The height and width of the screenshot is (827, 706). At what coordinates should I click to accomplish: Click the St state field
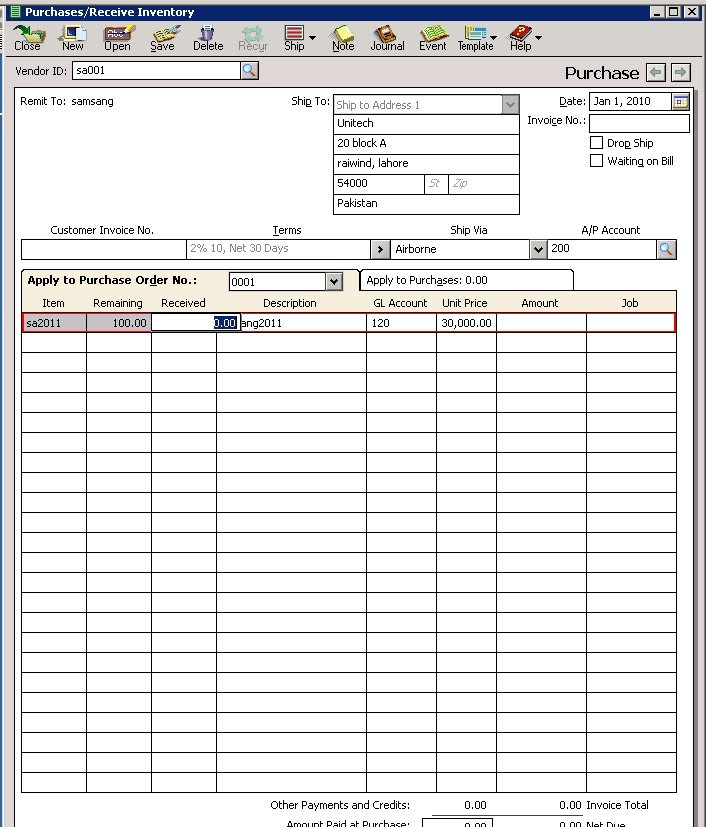pos(436,184)
